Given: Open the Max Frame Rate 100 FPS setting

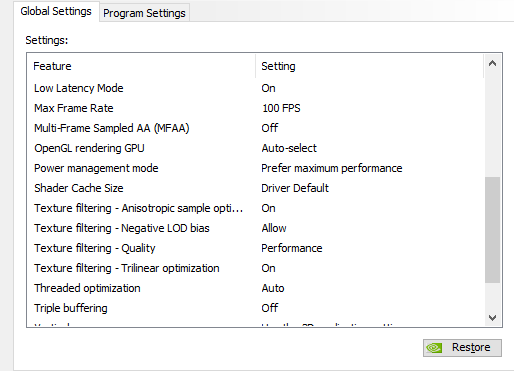Looking at the screenshot, I should pyautogui.click(x=281, y=108).
